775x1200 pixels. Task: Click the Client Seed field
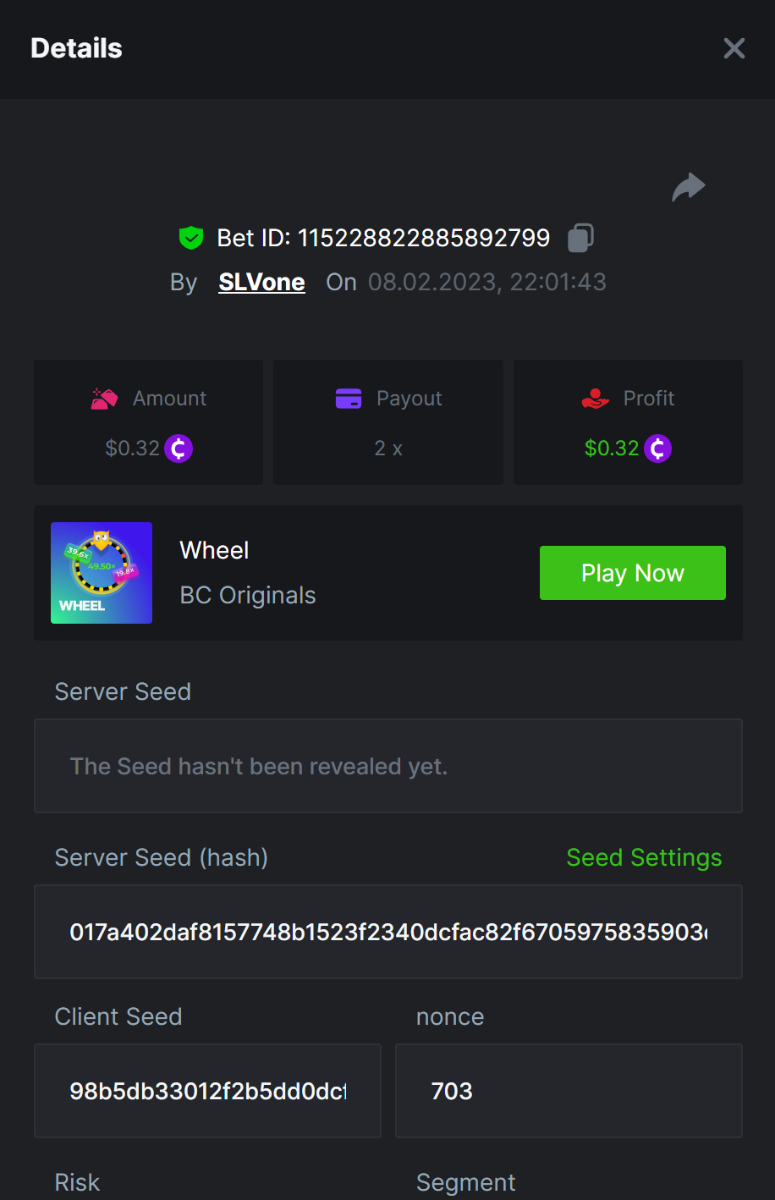click(208, 1091)
